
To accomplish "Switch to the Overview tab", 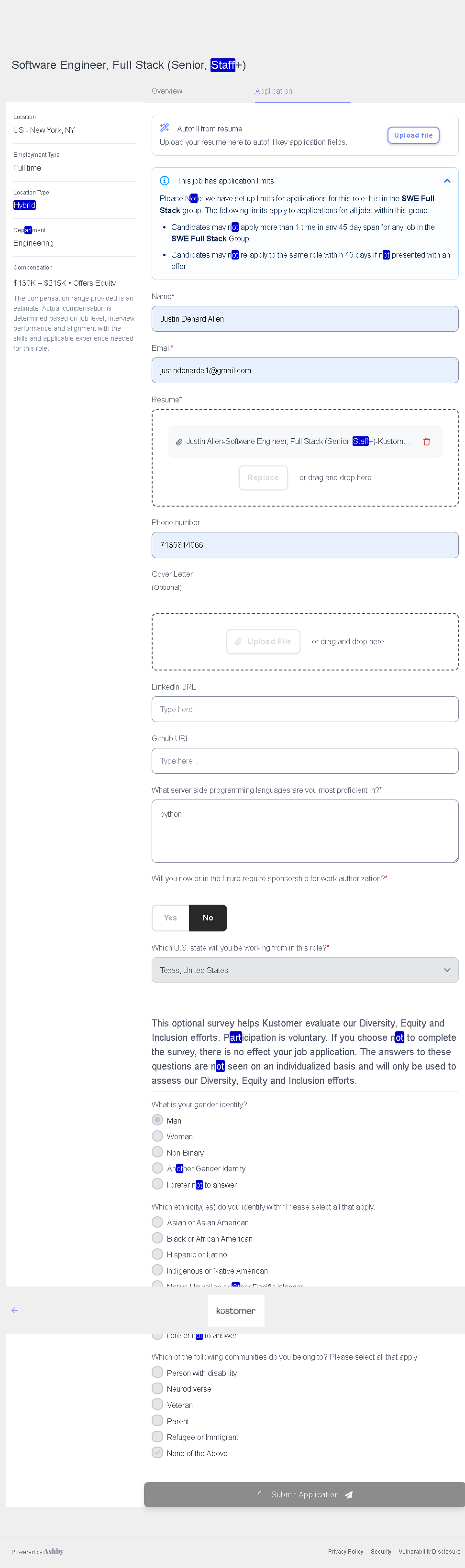I will tap(166, 91).
